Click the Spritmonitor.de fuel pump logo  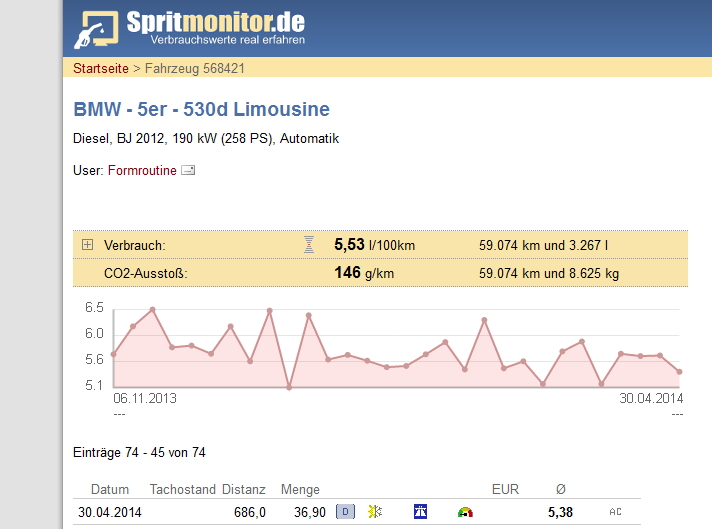[x=100, y=28]
